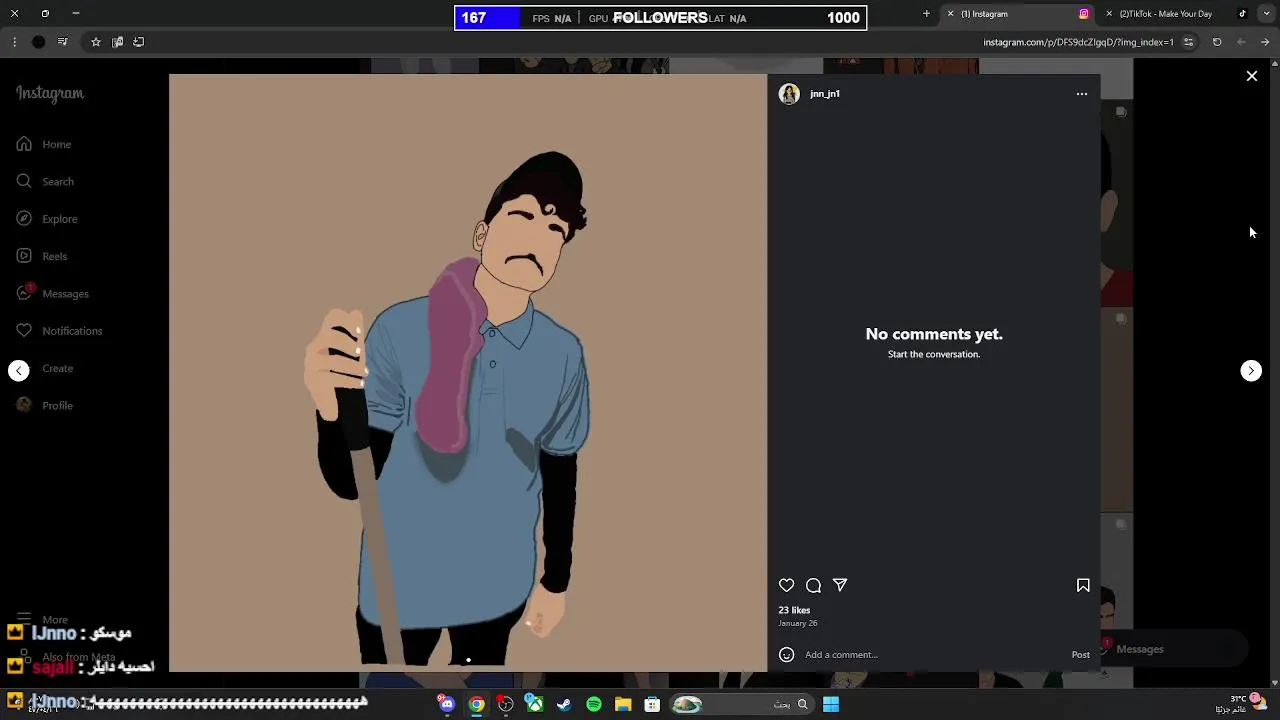Open Explore in Instagram sidebar
Screen dimensions: 1280x720
point(47,218)
